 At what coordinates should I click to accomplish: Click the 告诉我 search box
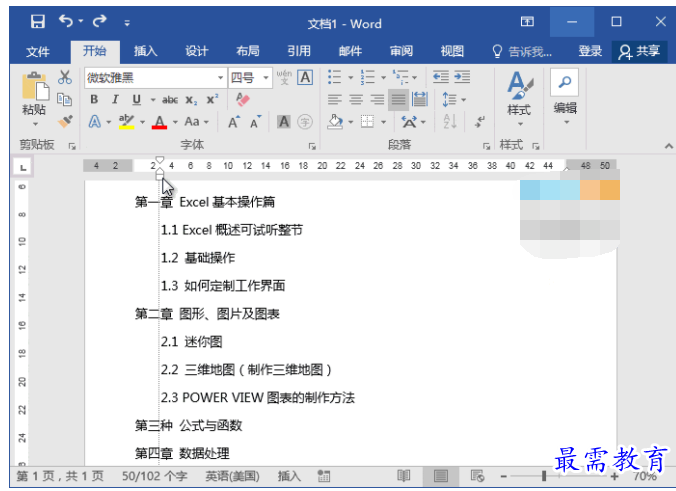pyautogui.click(x=522, y=52)
